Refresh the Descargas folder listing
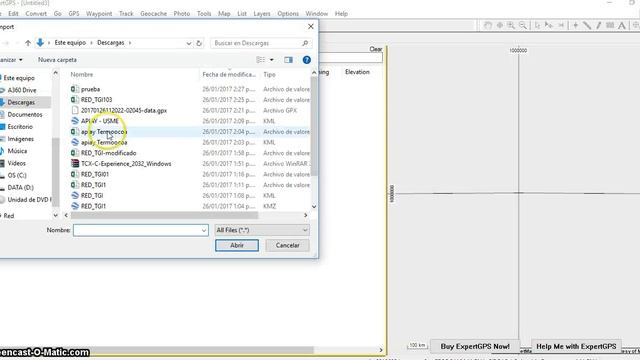The image size is (640, 360). [x=199, y=43]
